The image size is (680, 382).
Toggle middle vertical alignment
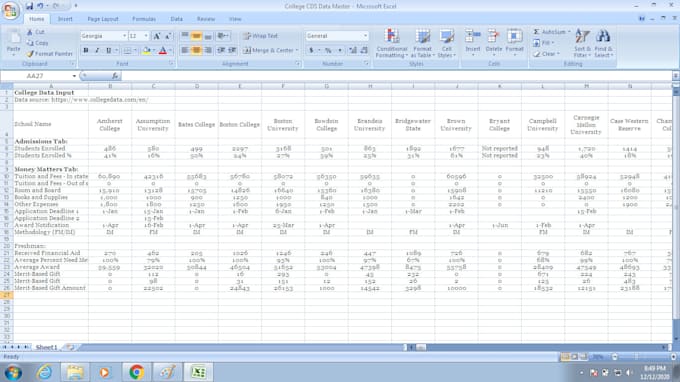(196, 36)
